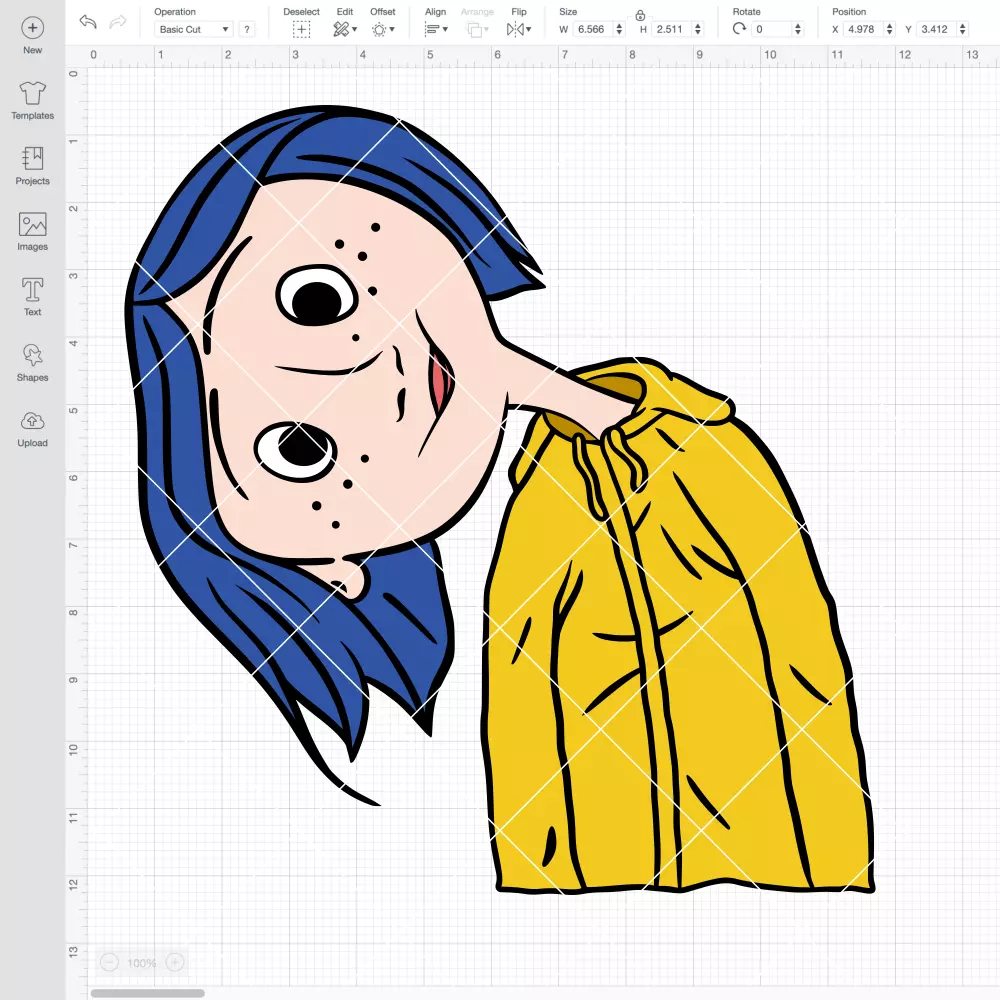1000x1000 pixels.
Task: Click the Rotate angle field
Action: click(x=771, y=29)
